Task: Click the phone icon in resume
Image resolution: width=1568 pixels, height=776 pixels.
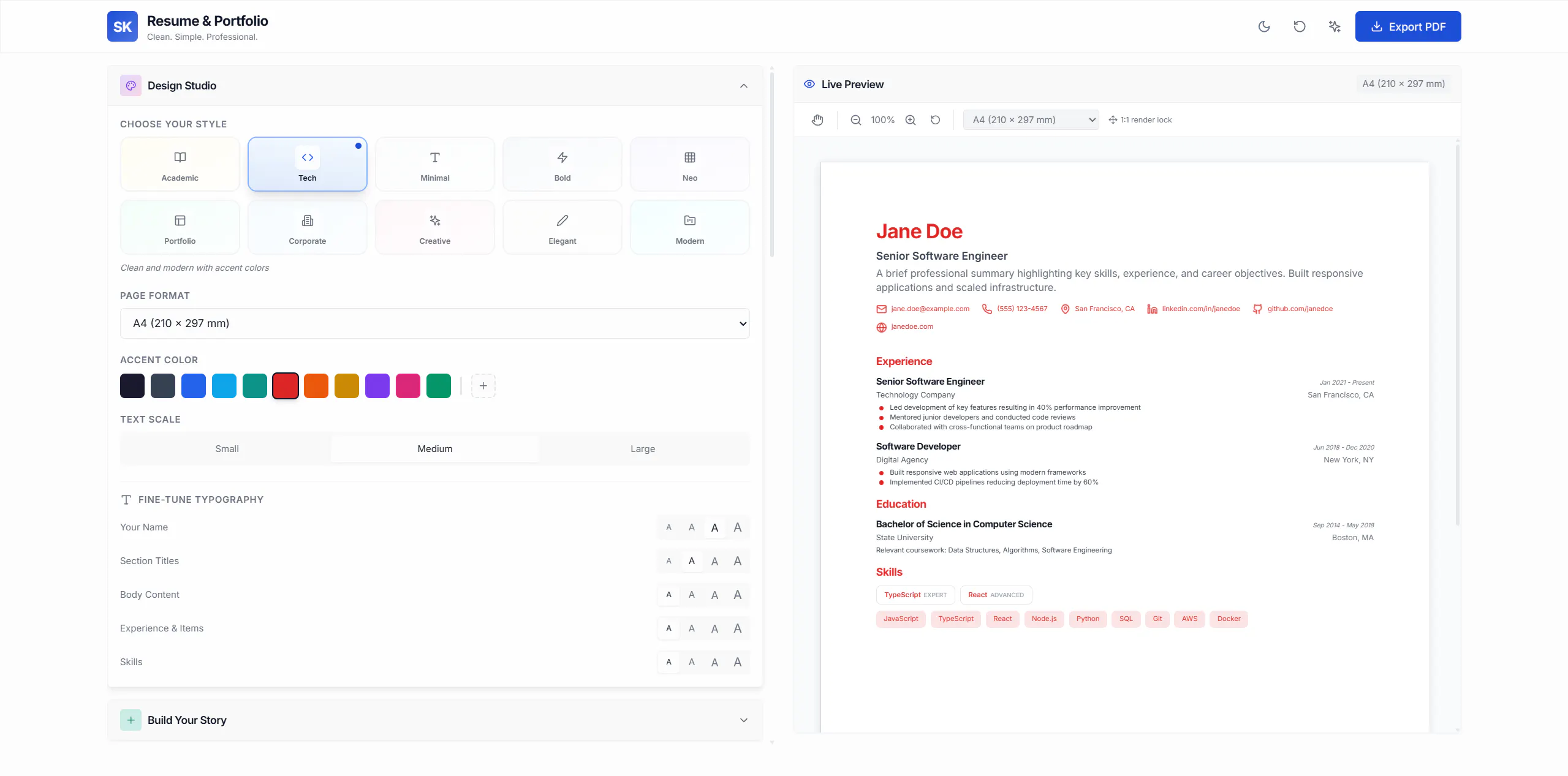Action: (987, 309)
